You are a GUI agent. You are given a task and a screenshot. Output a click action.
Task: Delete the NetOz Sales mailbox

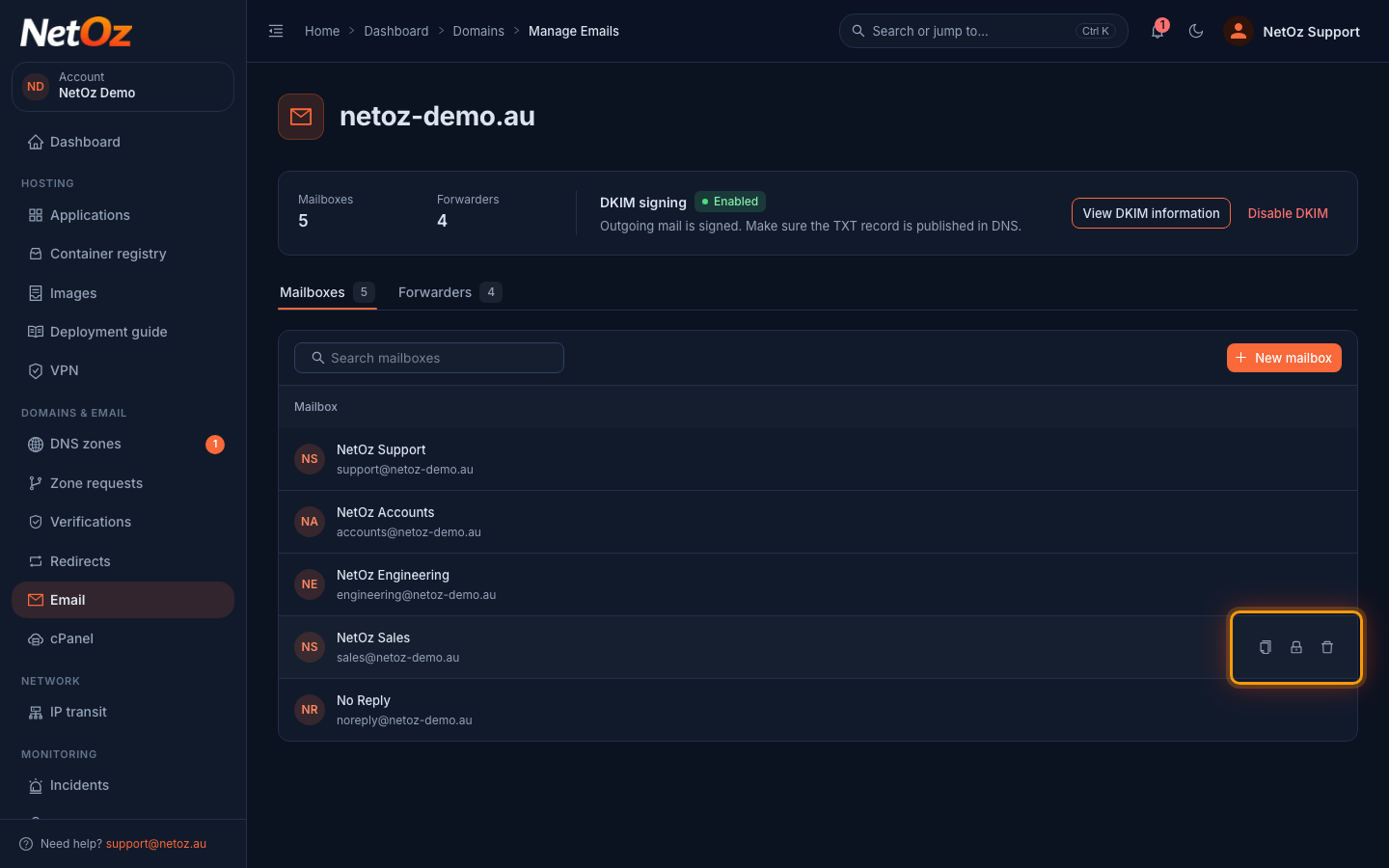click(1327, 647)
